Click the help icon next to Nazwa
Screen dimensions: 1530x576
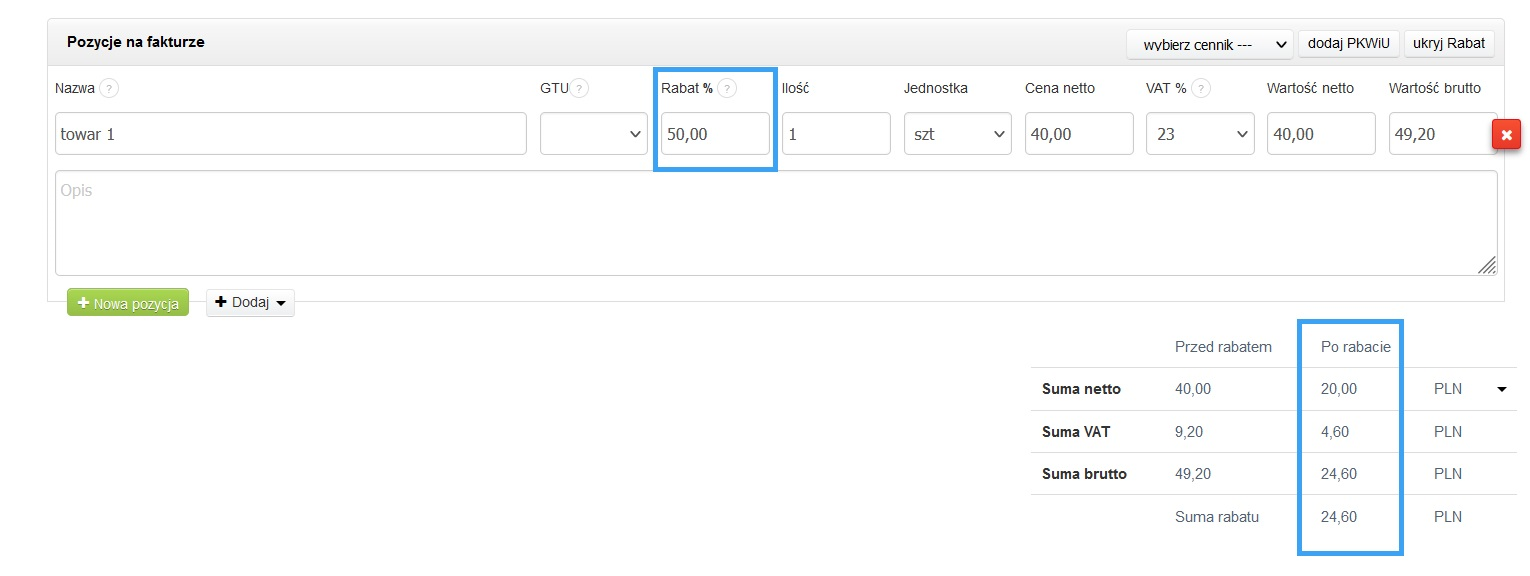[x=109, y=88]
